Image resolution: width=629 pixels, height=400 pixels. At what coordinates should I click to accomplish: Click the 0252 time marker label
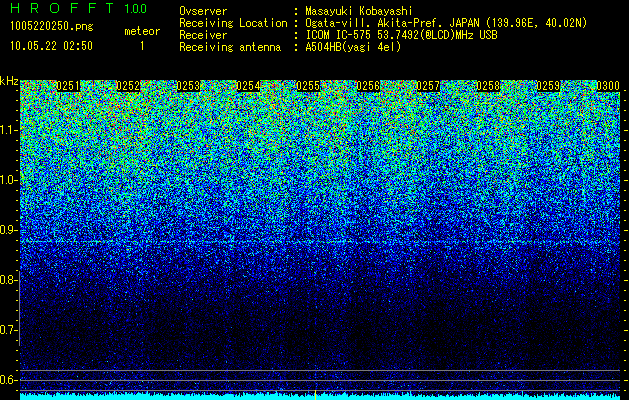pyautogui.click(x=128, y=86)
